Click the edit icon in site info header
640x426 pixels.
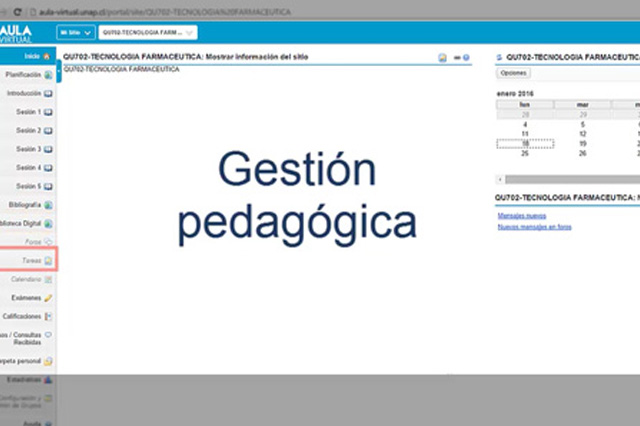[443, 58]
